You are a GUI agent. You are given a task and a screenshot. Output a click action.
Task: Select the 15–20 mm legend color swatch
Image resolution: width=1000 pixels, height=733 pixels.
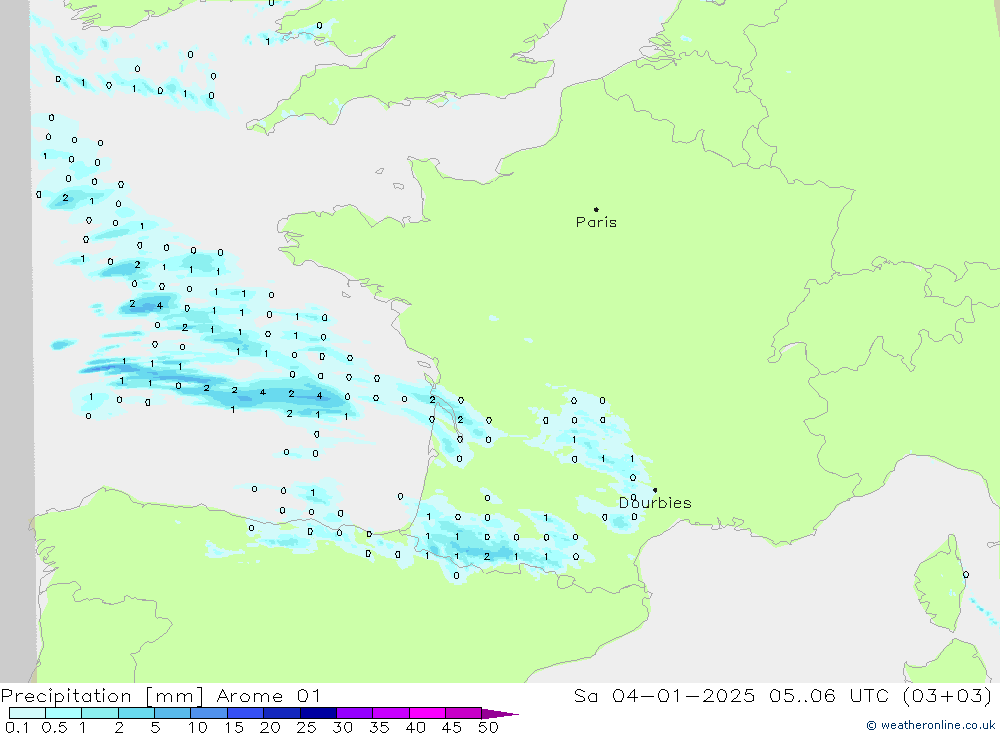pos(245,713)
